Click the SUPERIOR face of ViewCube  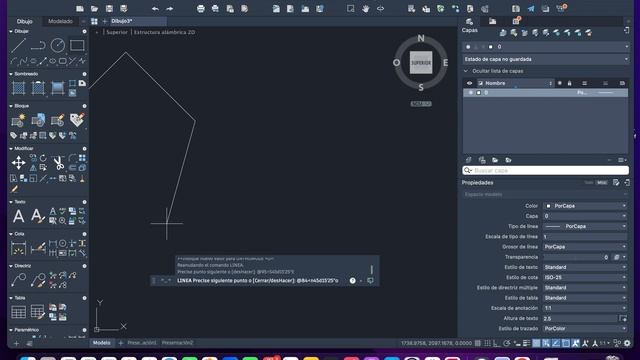tap(421, 62)
